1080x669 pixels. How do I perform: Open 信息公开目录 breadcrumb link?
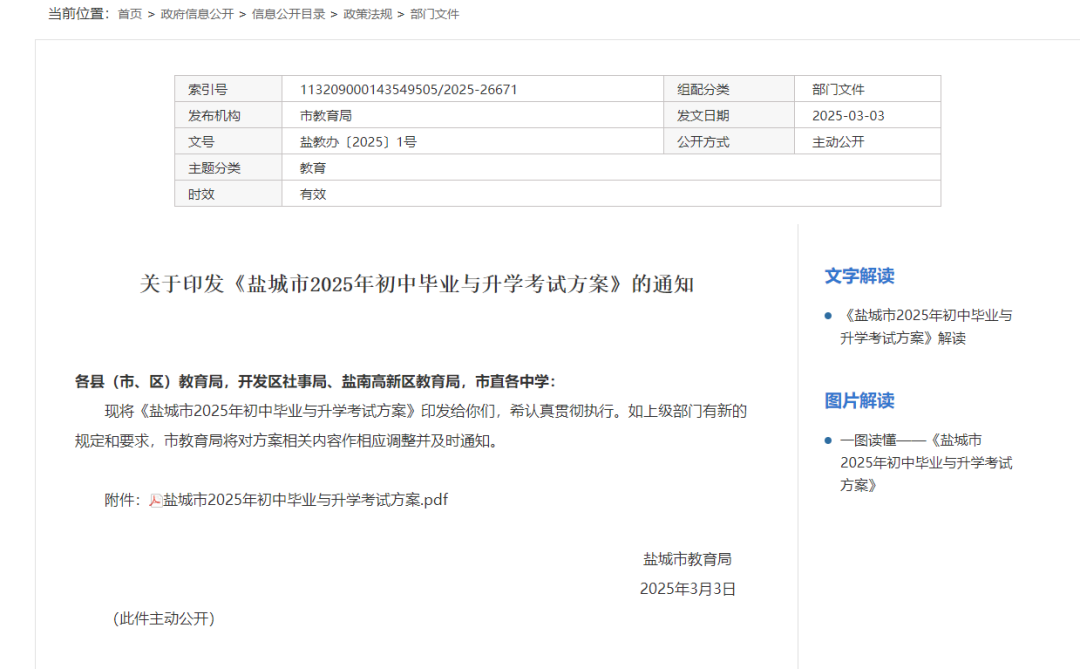(x=288, y=14)
